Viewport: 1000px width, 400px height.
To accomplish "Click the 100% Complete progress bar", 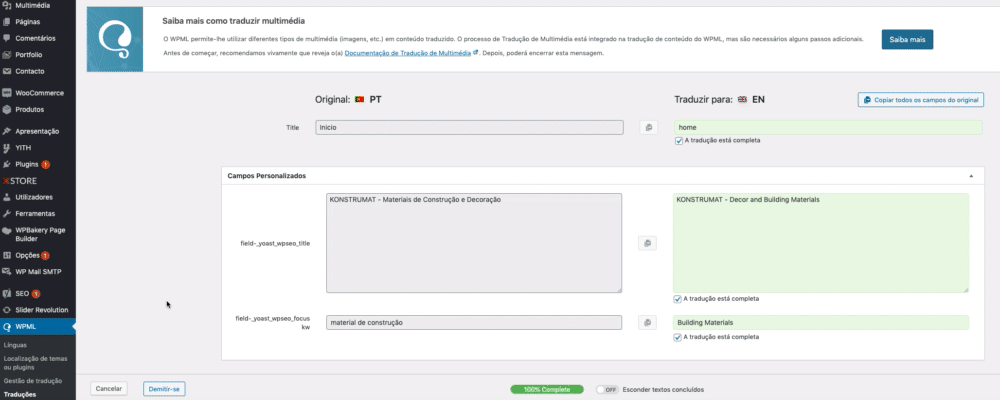I will 547,389.
